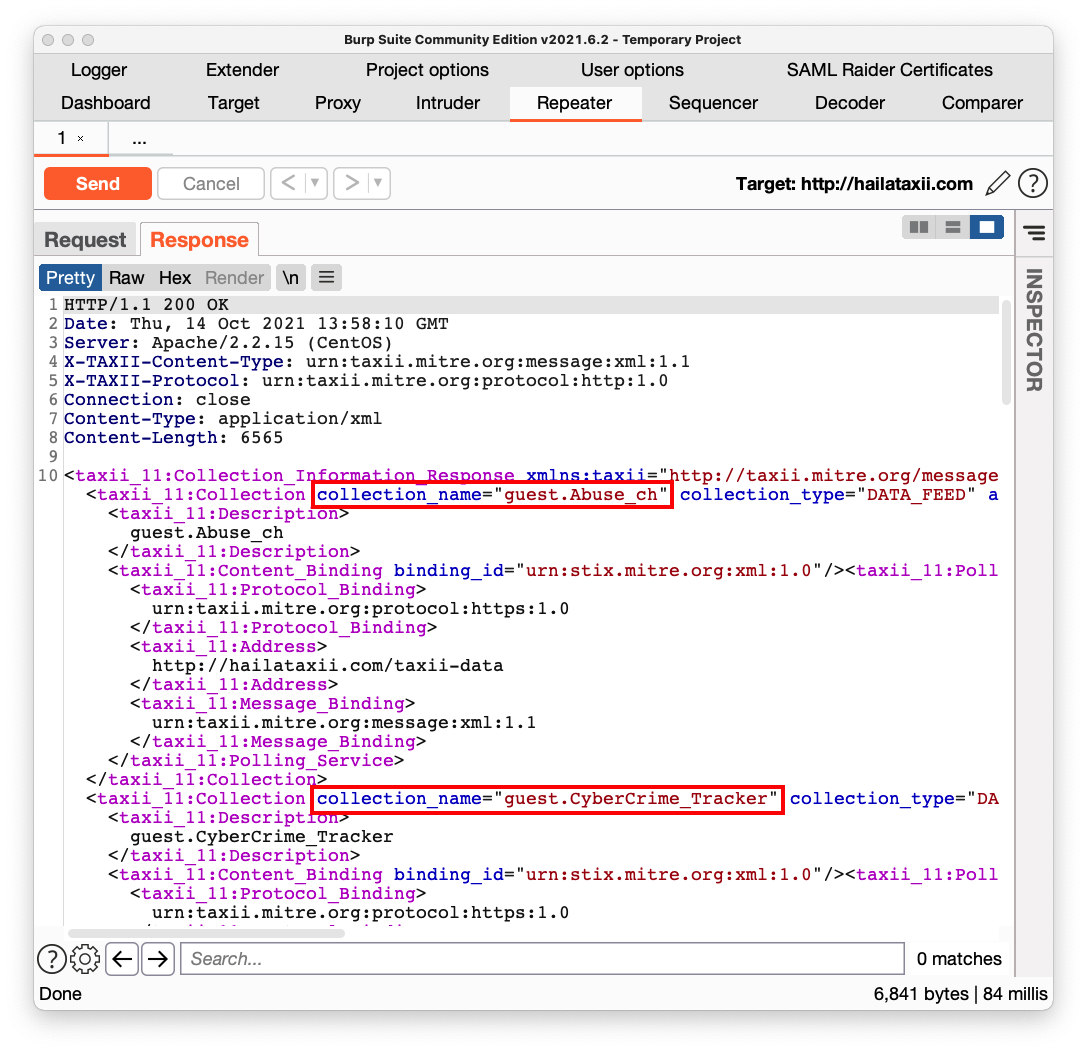Click the 0 matches indicator
The height and width of the screenshot is (1052, 1087).
(959, 959)
